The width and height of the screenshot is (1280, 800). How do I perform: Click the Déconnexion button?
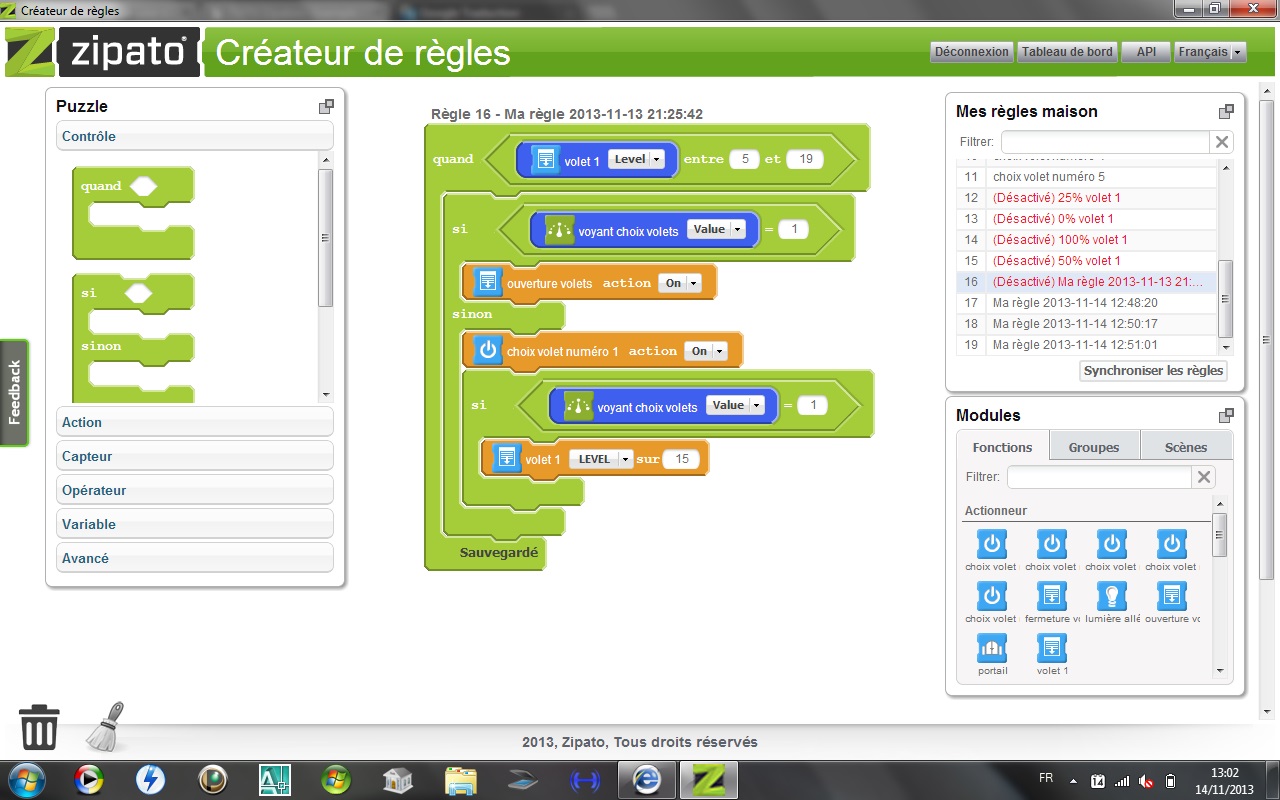tap(971, 52)
